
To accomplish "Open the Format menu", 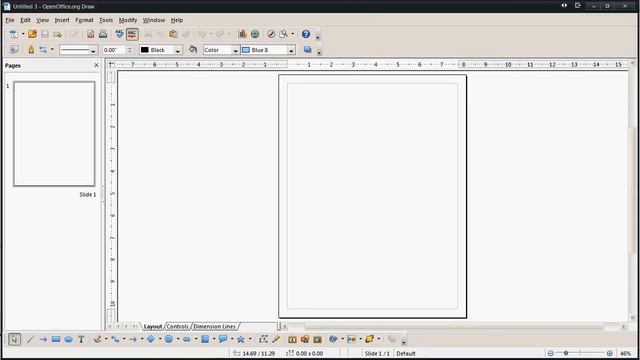I will pos(84,20).
